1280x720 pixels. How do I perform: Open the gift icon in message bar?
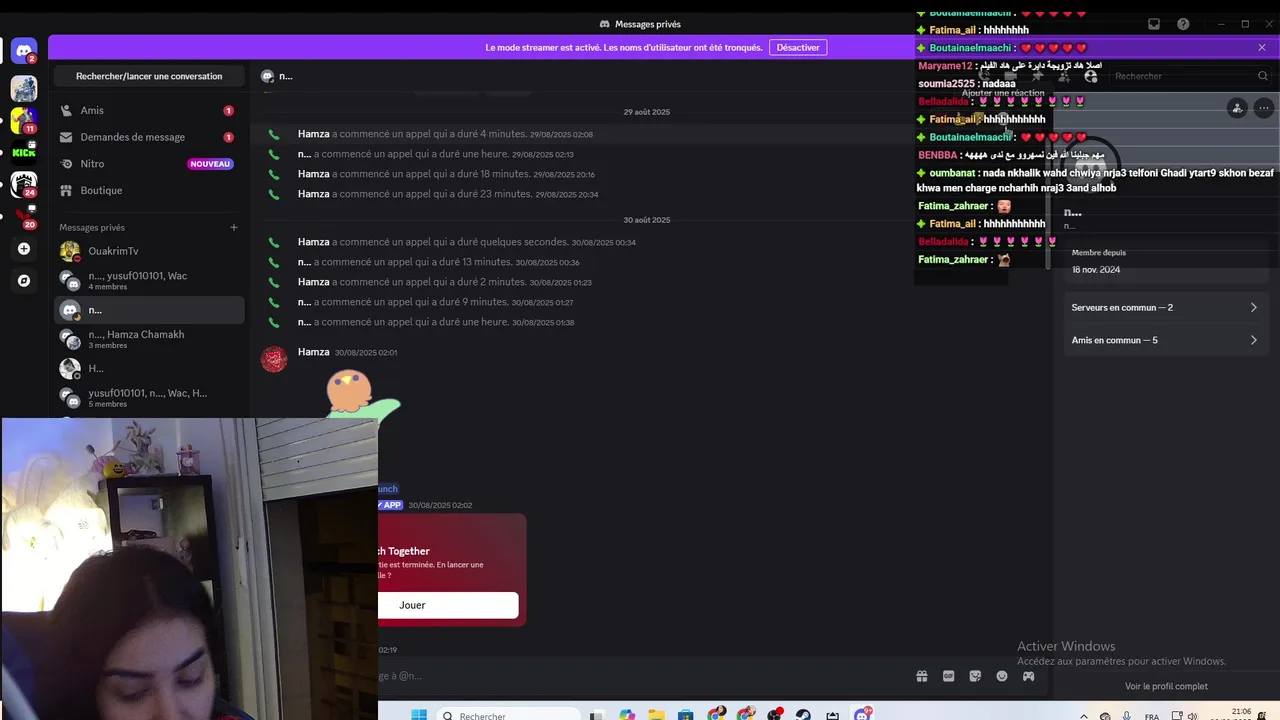tap(922, 676)
